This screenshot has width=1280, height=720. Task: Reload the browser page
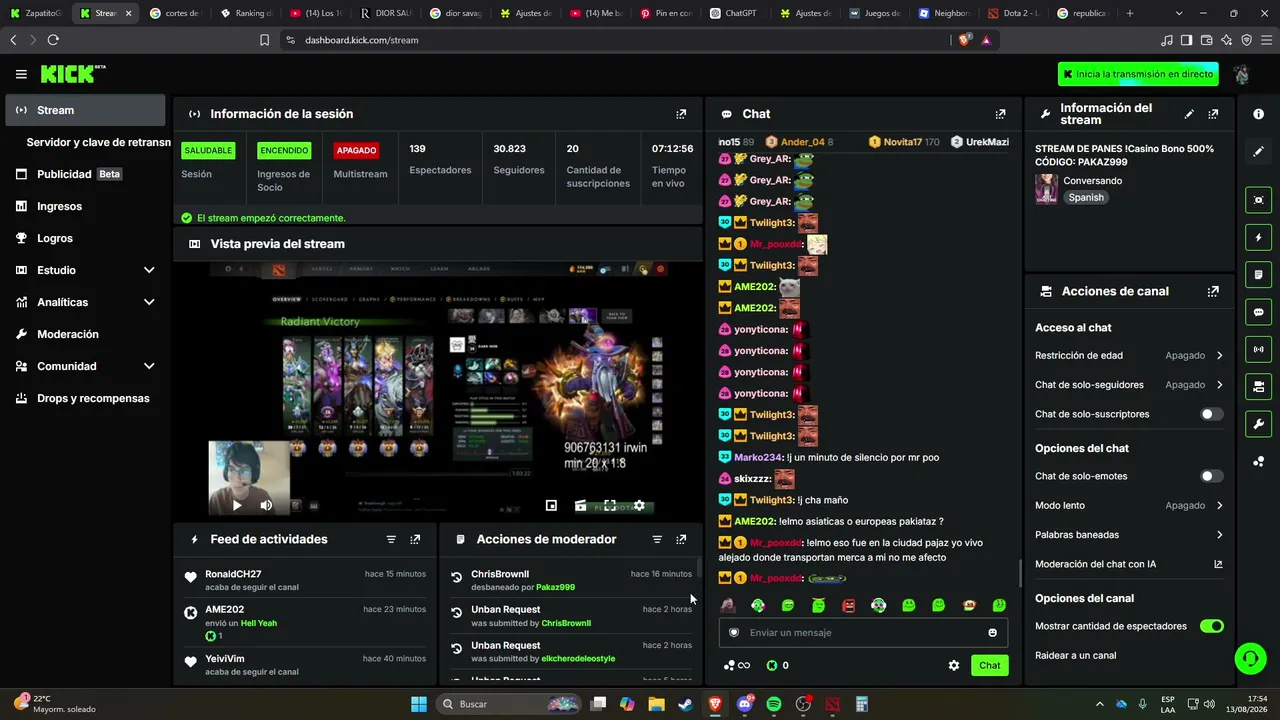[53, 40]
